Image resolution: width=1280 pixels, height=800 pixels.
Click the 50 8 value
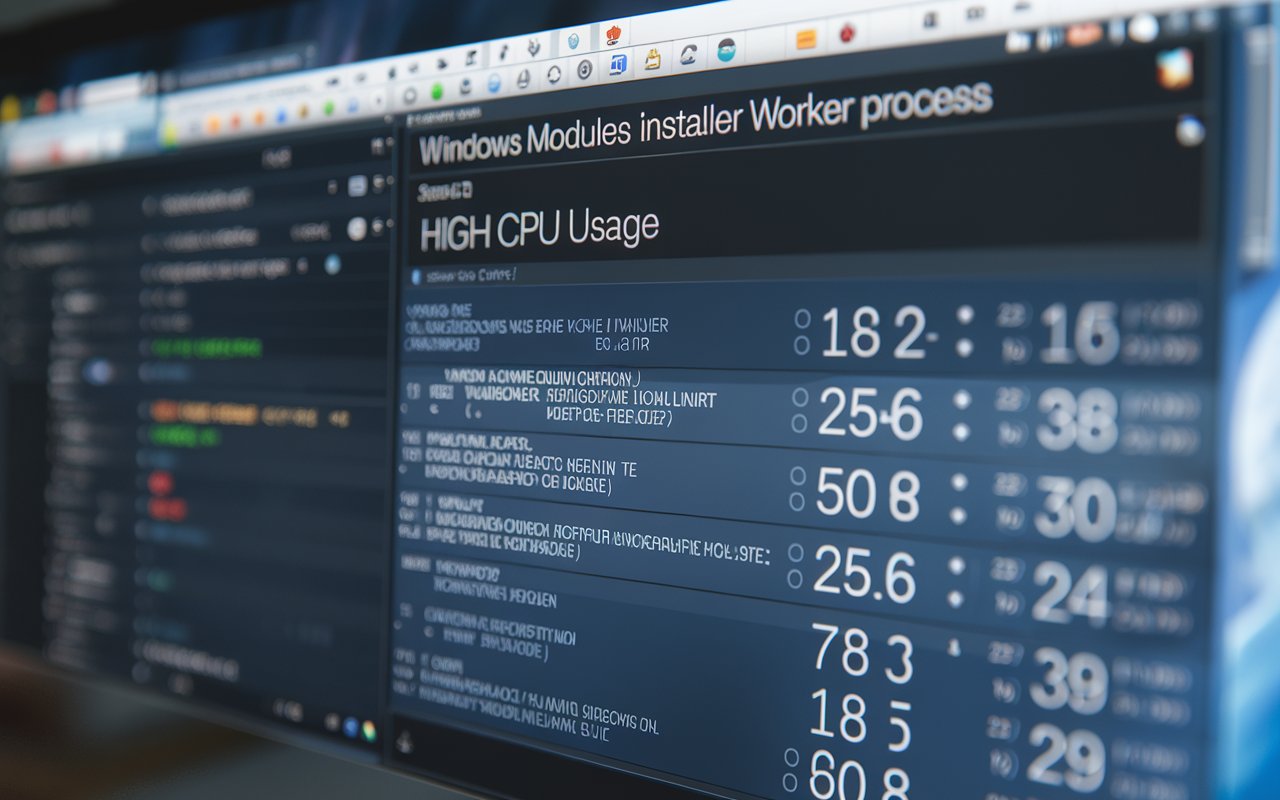(867, 494)
